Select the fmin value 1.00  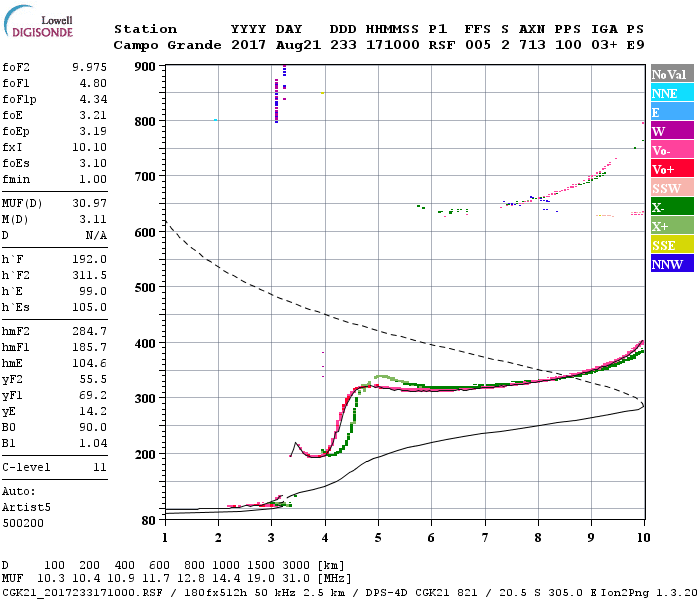[x=93, y=179]
